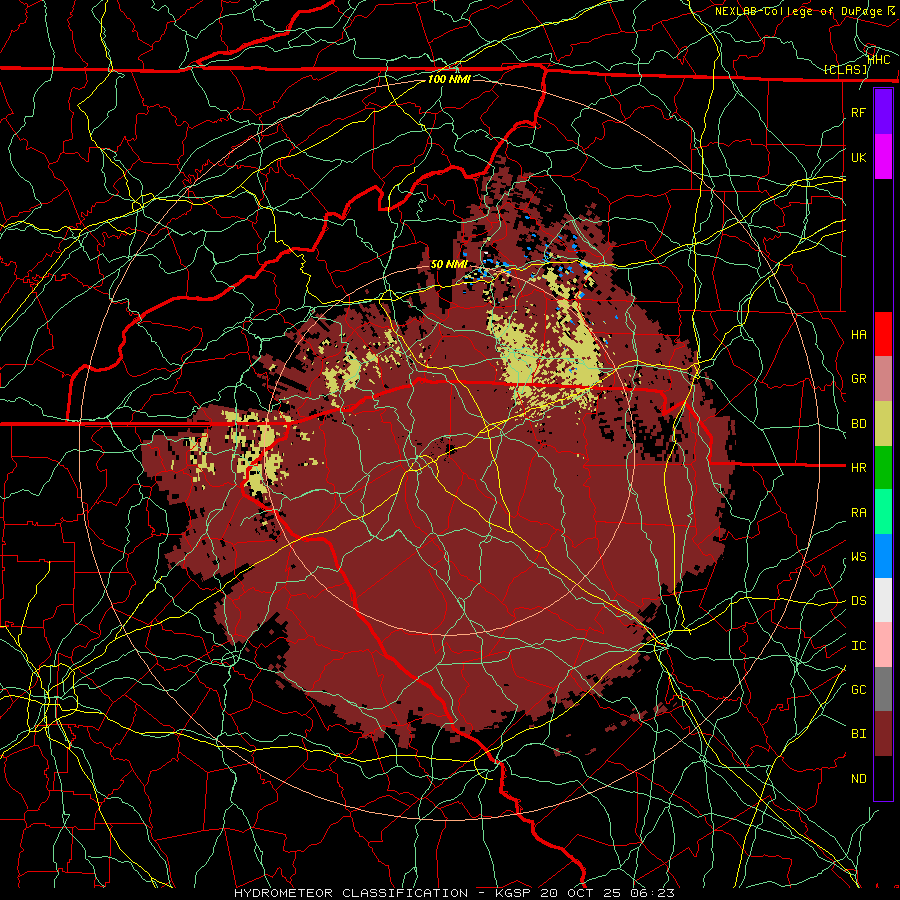Viewport: 900px width, 900px height.
Task: Click the DS legend label
Action: [x=859, y=601]
